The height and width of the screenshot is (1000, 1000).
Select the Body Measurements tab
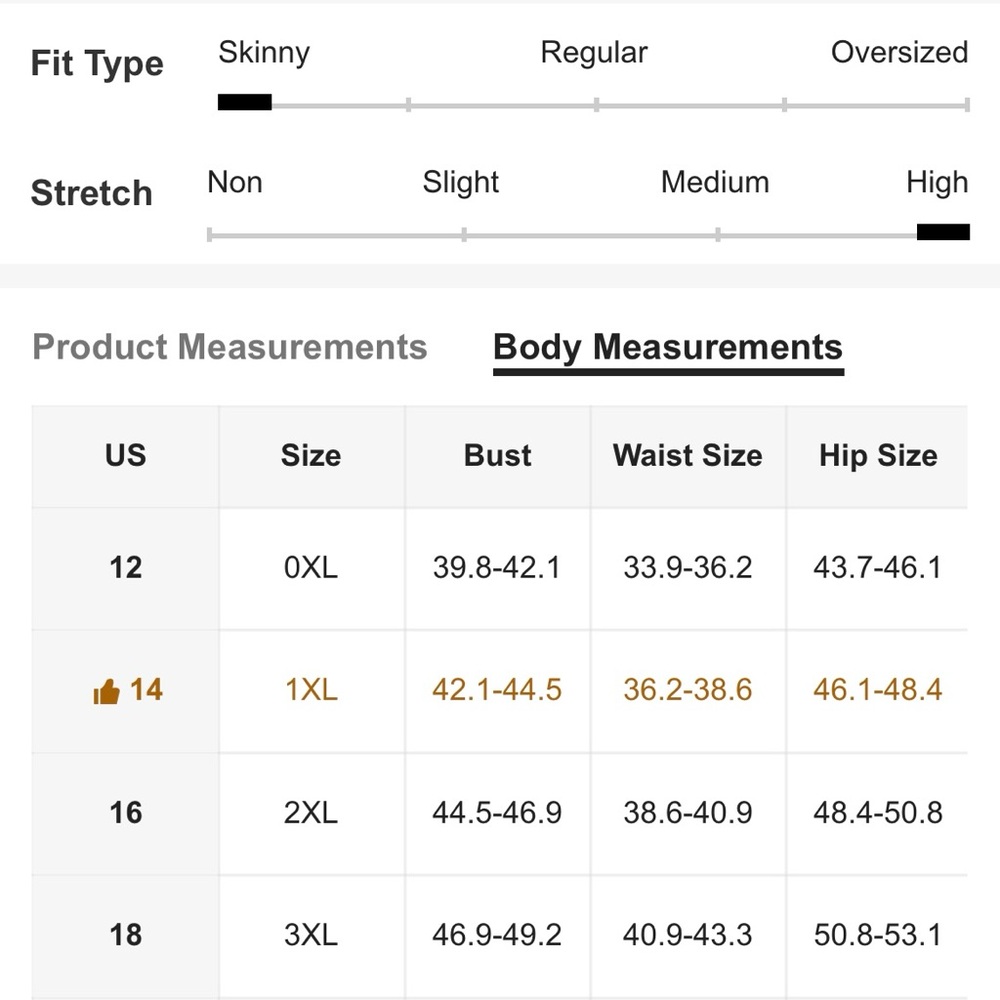click(668, 347)
